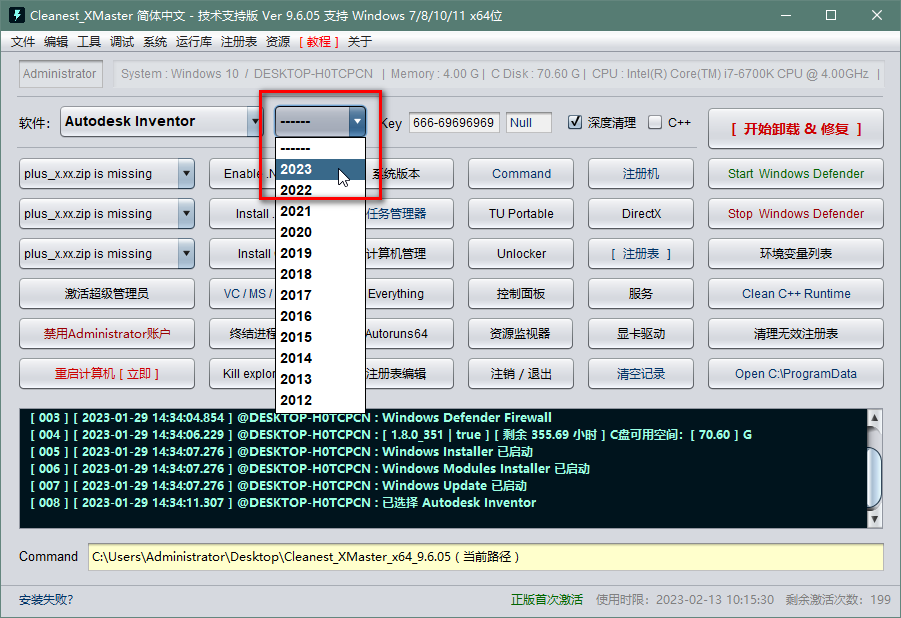Select the blank ------ year option

click(x=320, y=148)
